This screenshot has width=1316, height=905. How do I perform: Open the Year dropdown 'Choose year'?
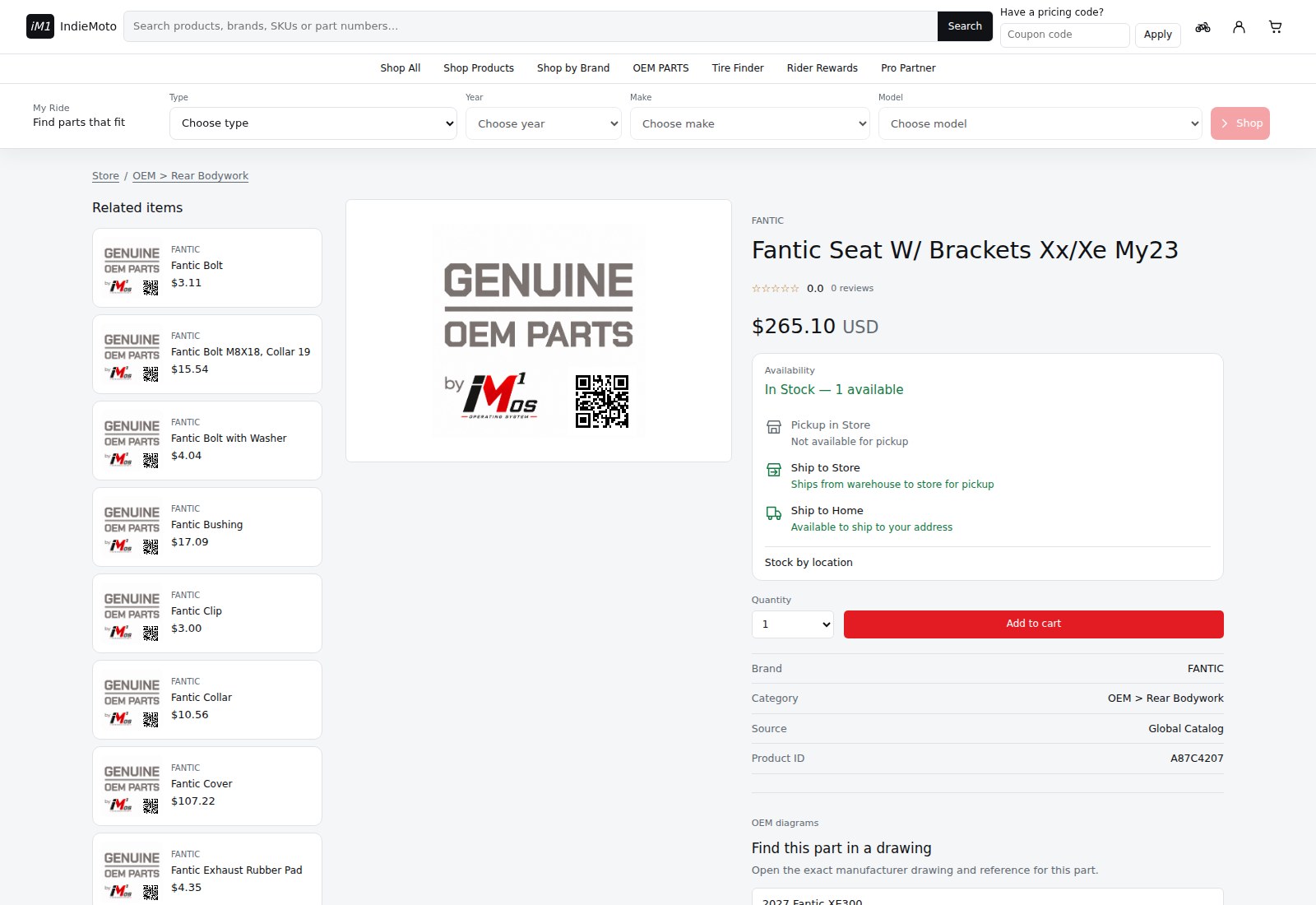(544, 123)
